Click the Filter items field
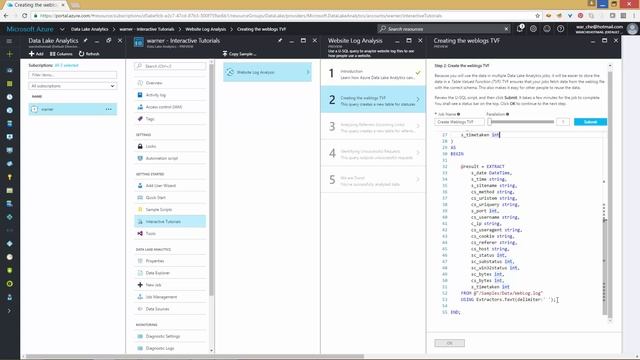 pos(72,75)
